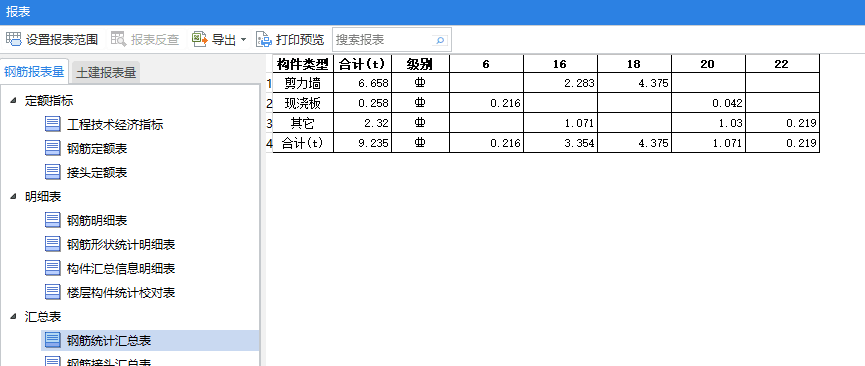This screenshot has height=366, width=865.
Task: Click the search magnifier icon
Action: pos(440,40)
